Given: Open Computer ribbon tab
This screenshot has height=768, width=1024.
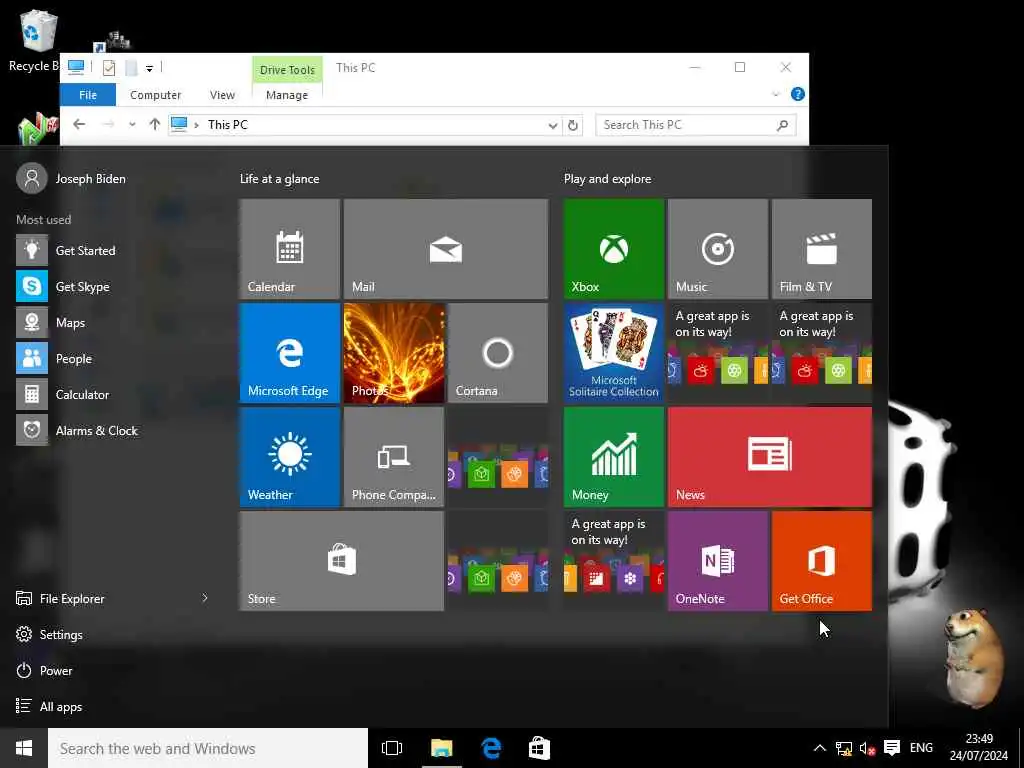Looking at the screenshot, I should click(x=155, y=95).
